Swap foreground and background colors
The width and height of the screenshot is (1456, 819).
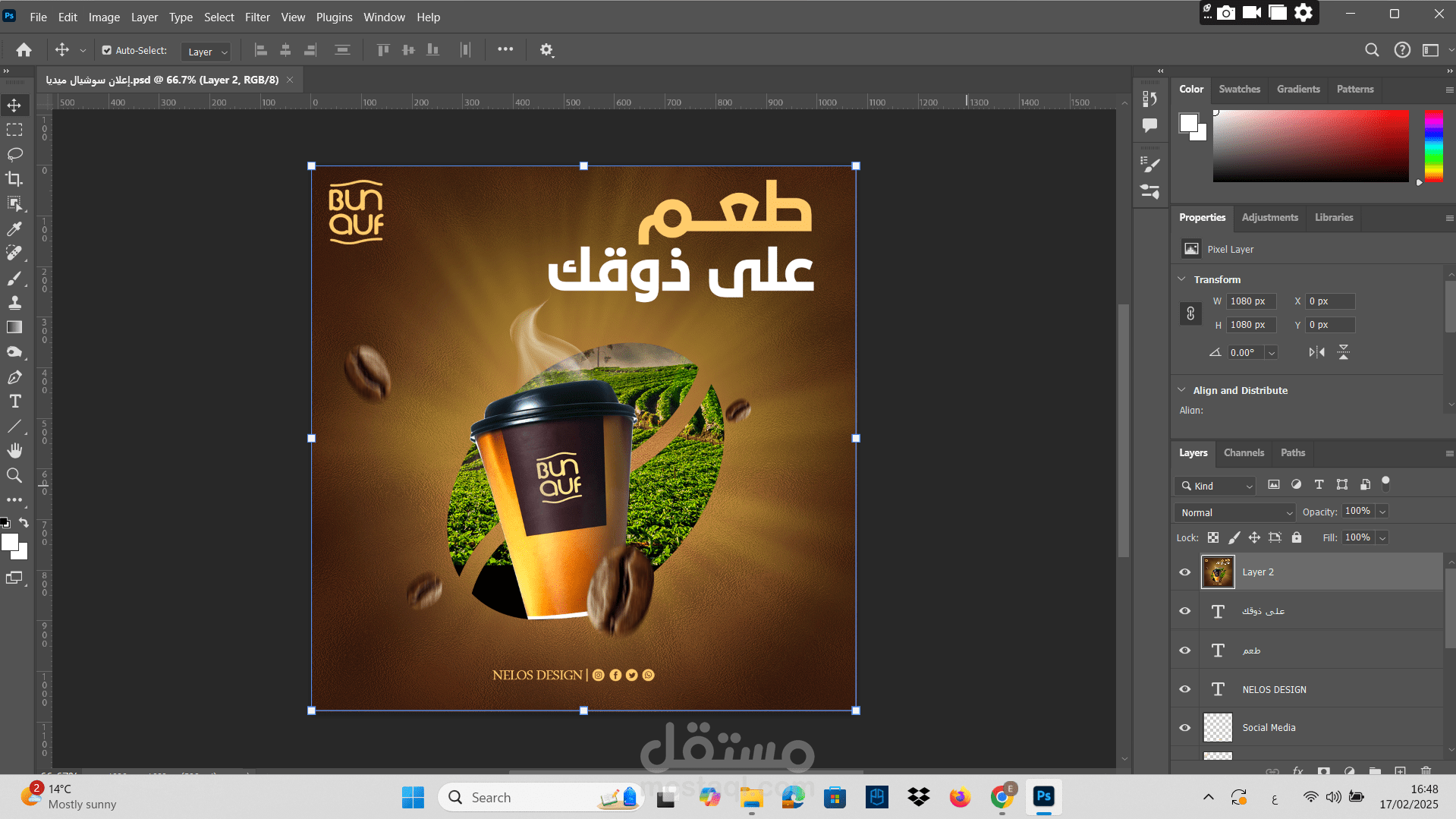(x=24, y=522)
